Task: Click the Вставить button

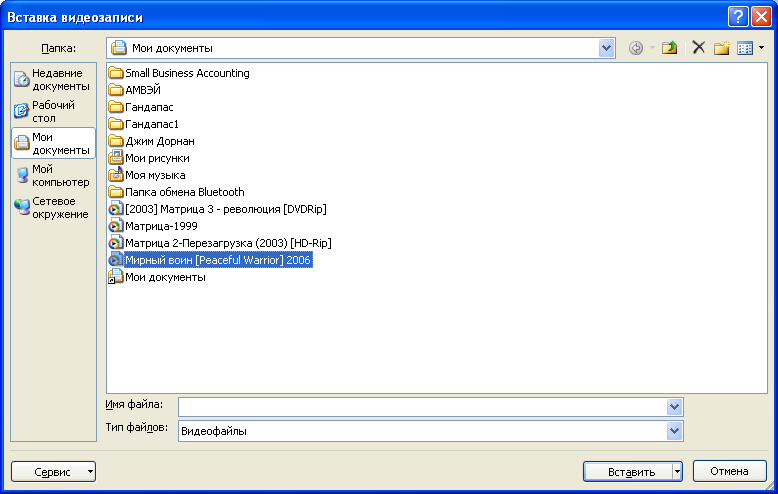Action: [629, 472]
